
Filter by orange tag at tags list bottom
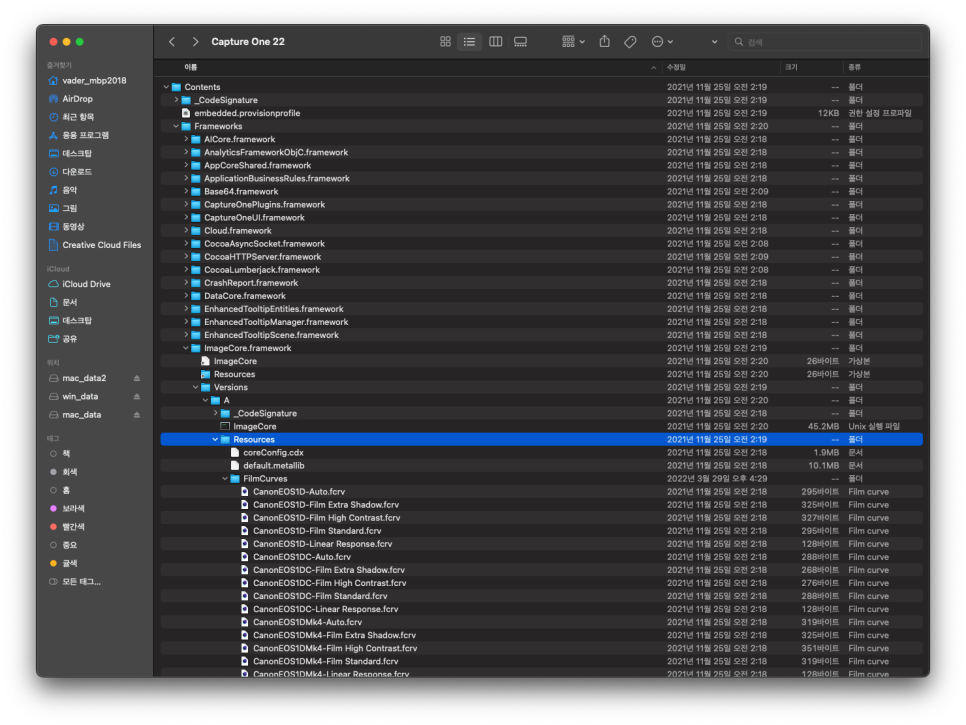click(x=70, y=564)
